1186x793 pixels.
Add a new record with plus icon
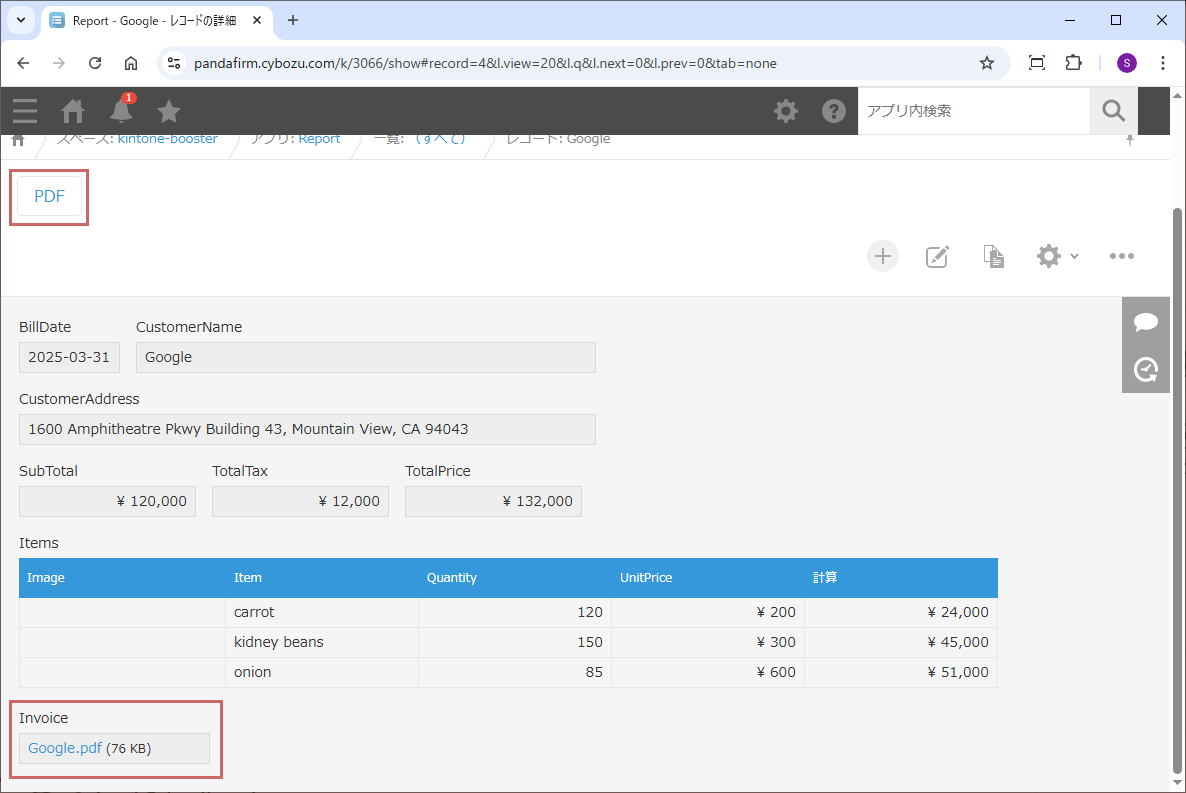(882, 256)
